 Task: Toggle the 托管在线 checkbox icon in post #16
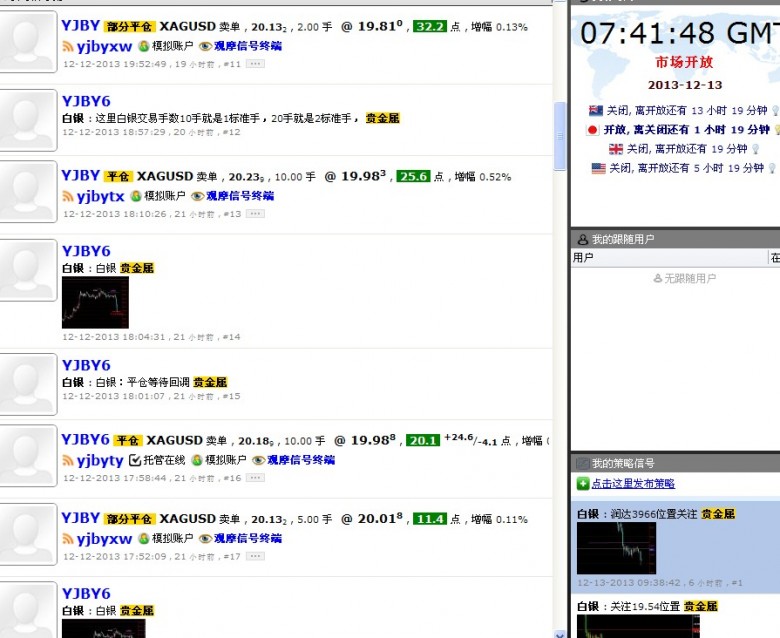coord(135,461)
